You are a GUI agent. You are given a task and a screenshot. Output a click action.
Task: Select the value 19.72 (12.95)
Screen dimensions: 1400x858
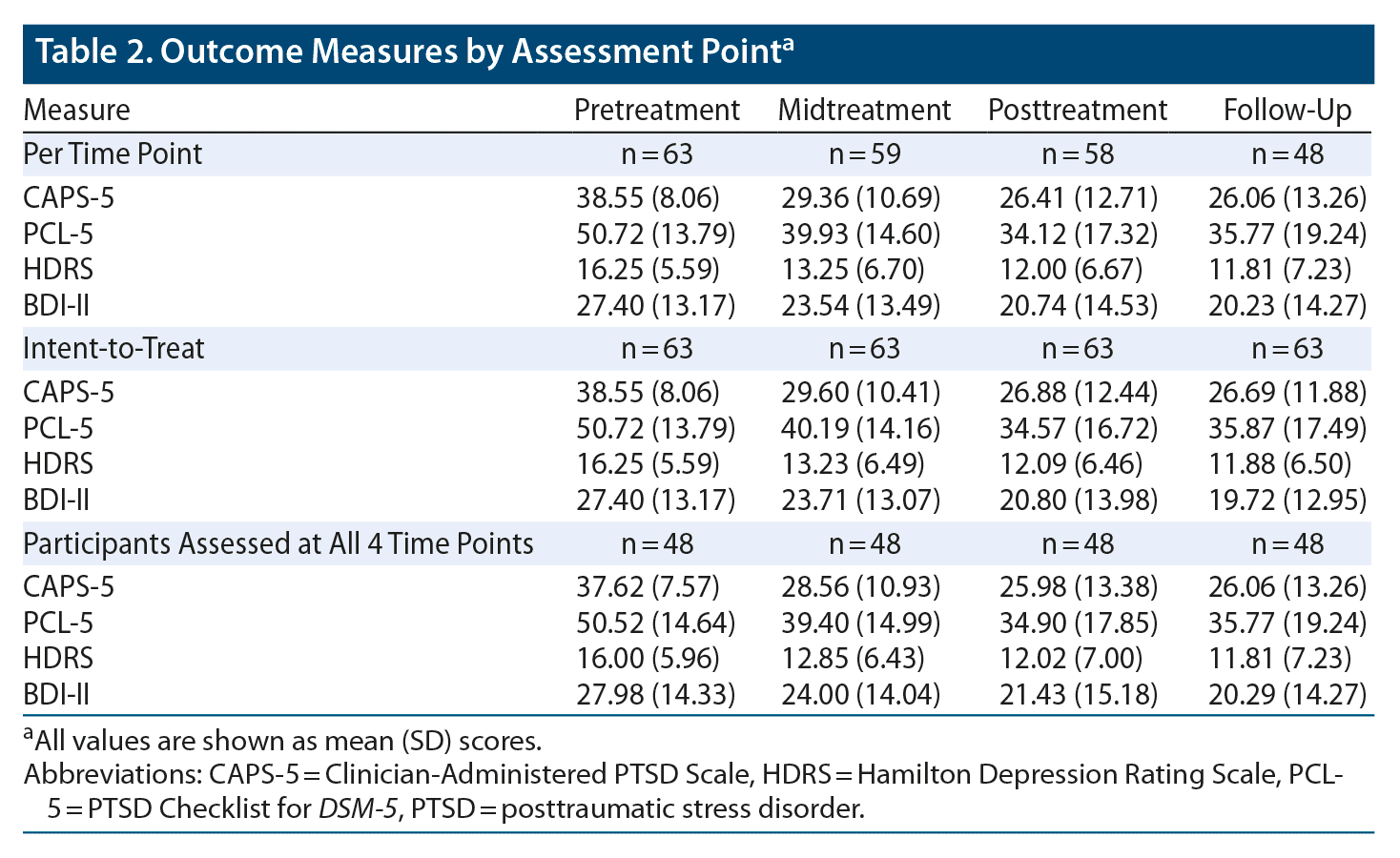1287,500
